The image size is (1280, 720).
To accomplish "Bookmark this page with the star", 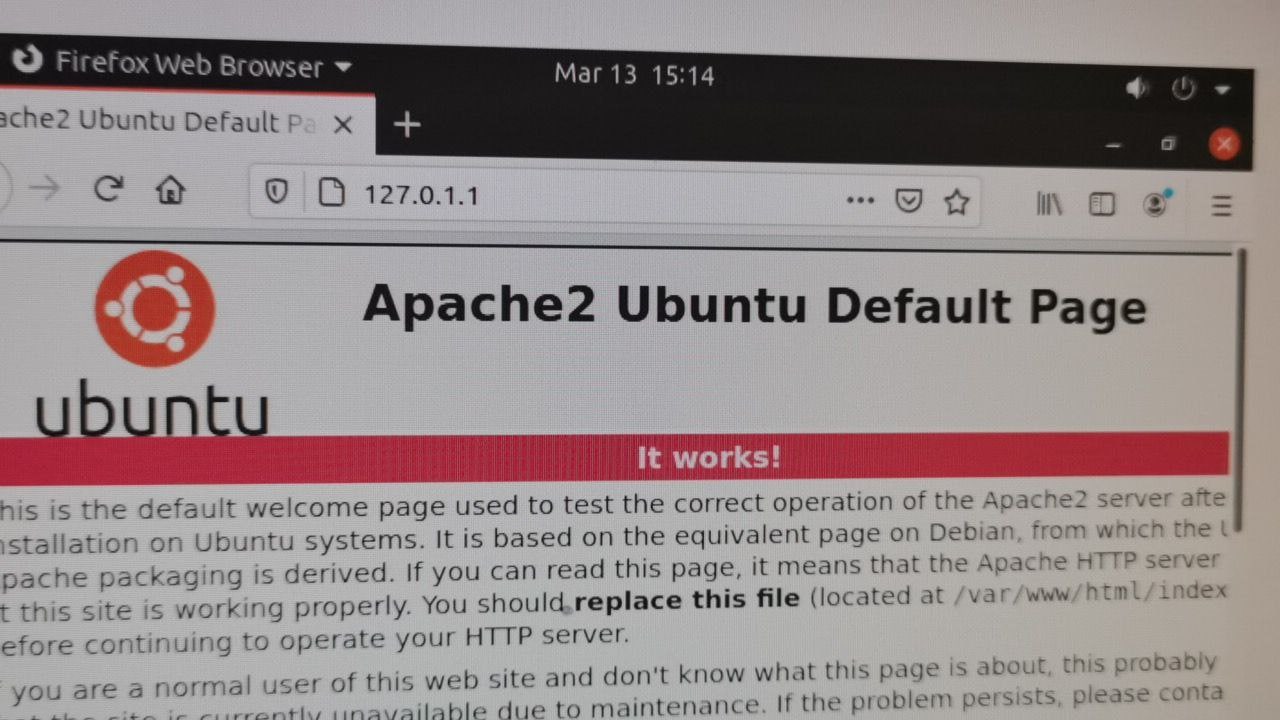I will (957, 203).
